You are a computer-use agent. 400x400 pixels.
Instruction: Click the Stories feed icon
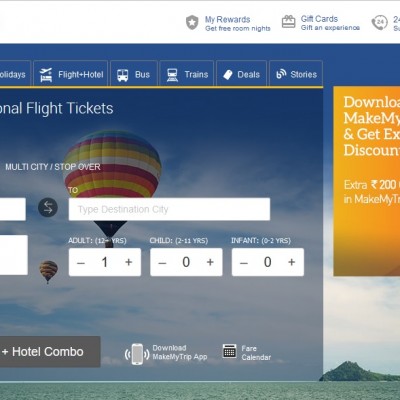(281, 74)
